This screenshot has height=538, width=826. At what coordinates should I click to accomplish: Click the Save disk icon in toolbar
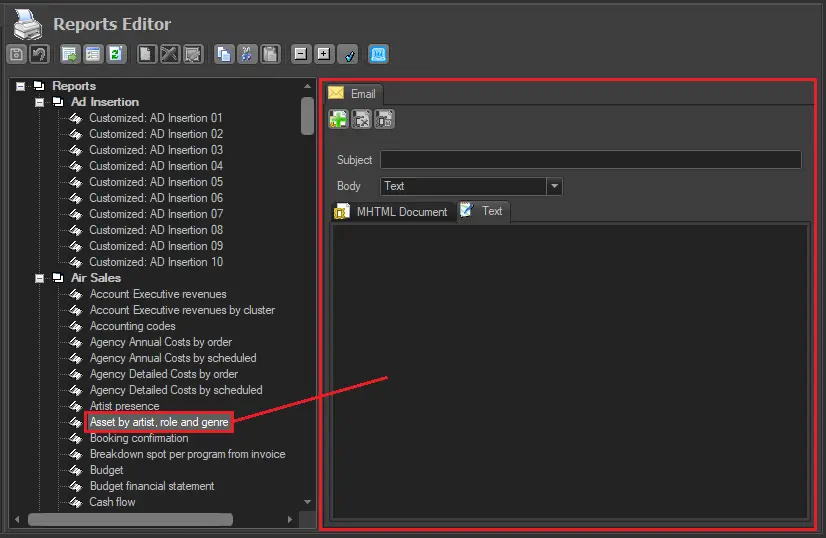pos(16,54)
